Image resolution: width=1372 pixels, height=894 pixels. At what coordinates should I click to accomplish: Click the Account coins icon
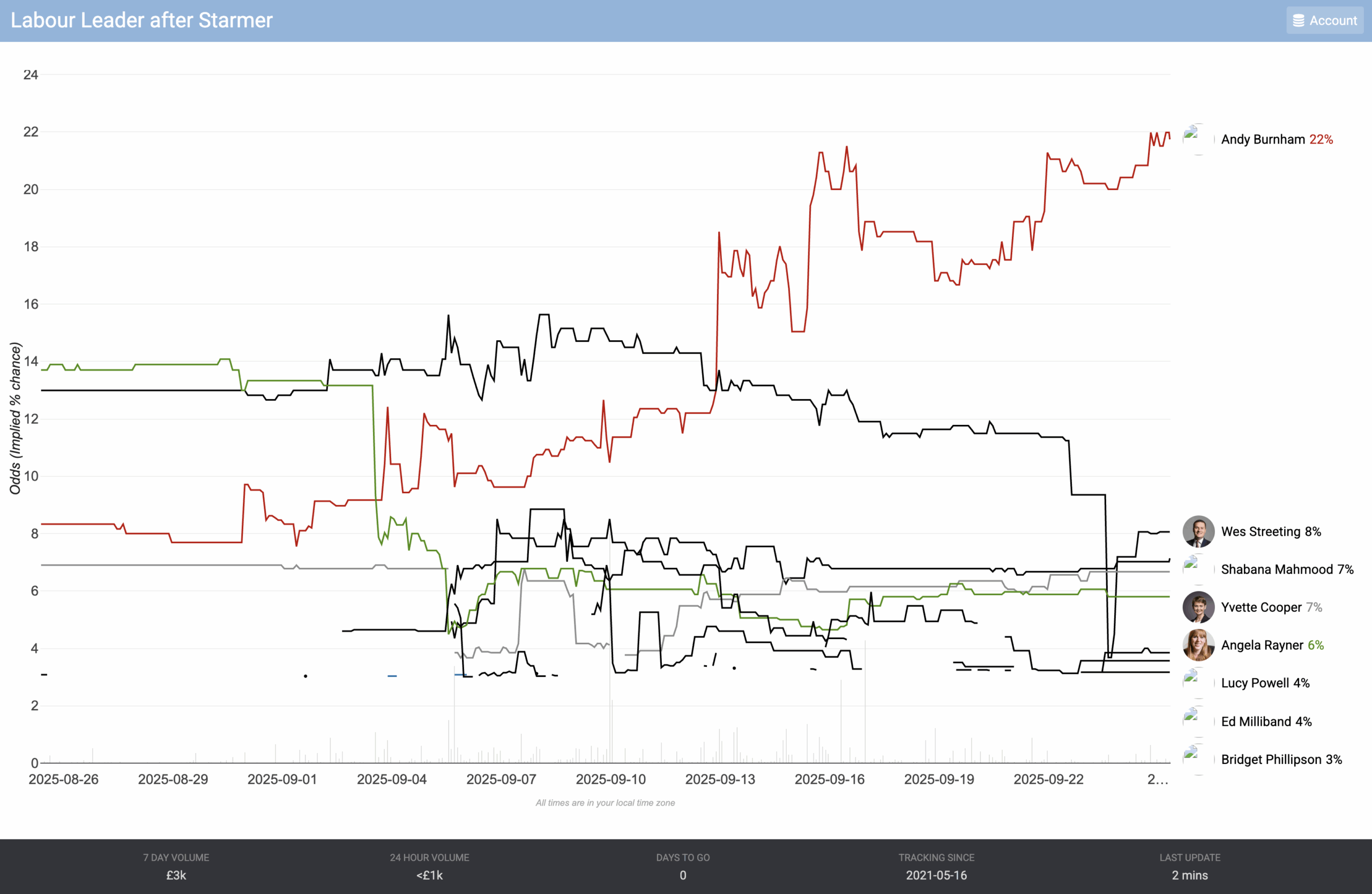1298,21
